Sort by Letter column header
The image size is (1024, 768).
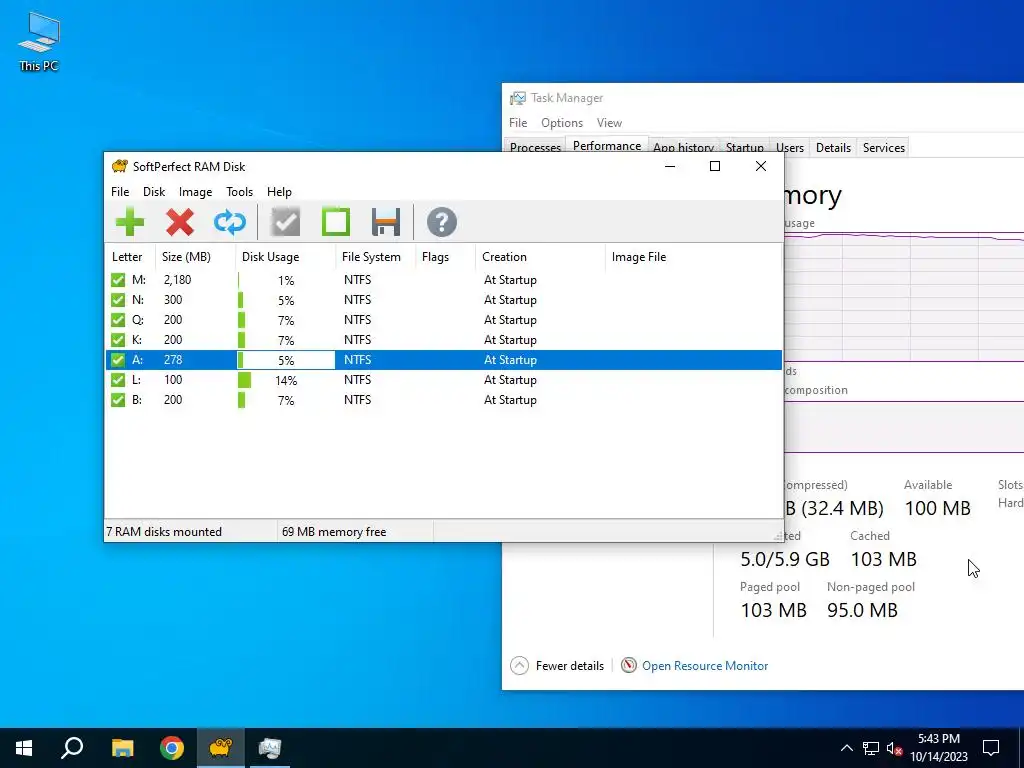click(130, 257)
